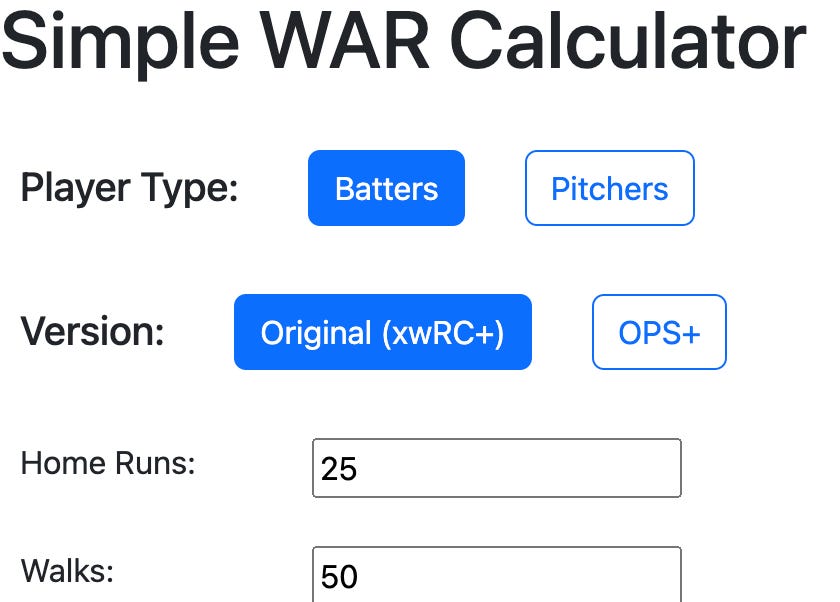Screen dimensions: 840x602
Task: Click the Version label
Action: (x=92, y=332)
